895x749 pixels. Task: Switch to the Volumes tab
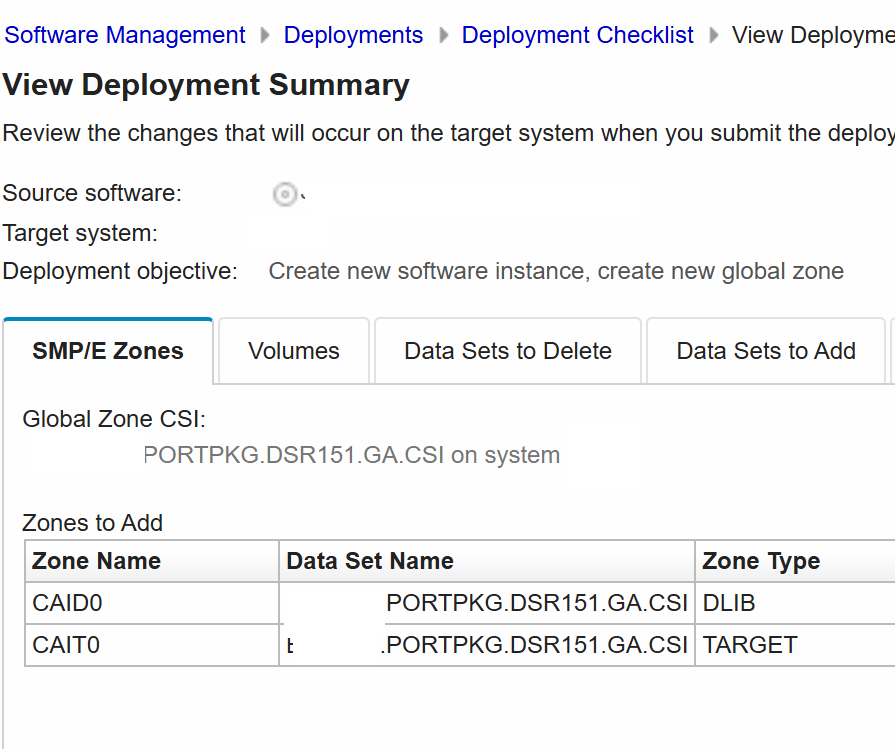[x=293, y=351]
